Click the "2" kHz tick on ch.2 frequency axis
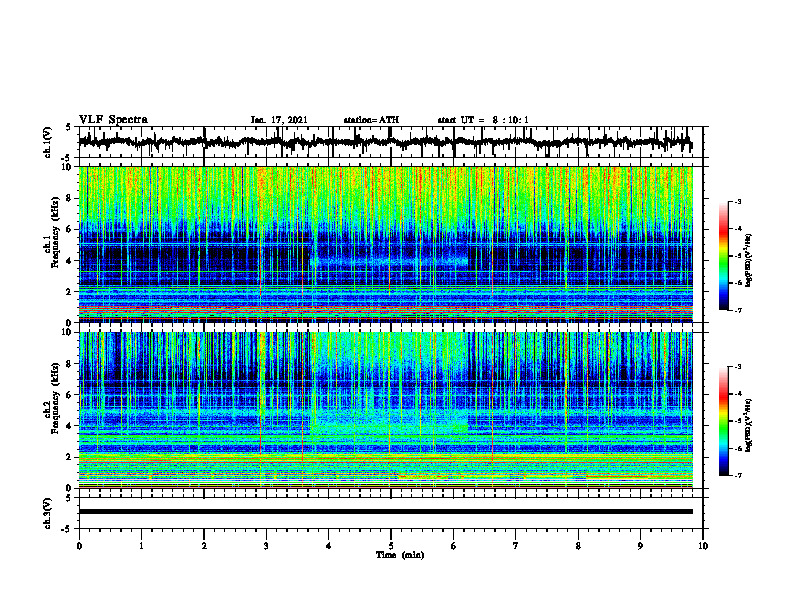The height and width of the screenshot is (612, 792). (70, 457)
